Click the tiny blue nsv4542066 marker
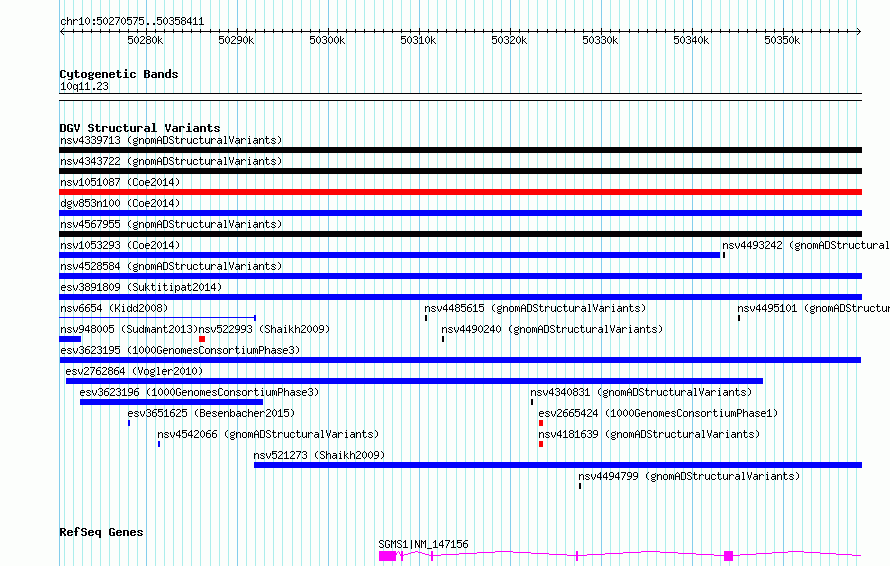 pyautogui.click(x=159, y=444)
